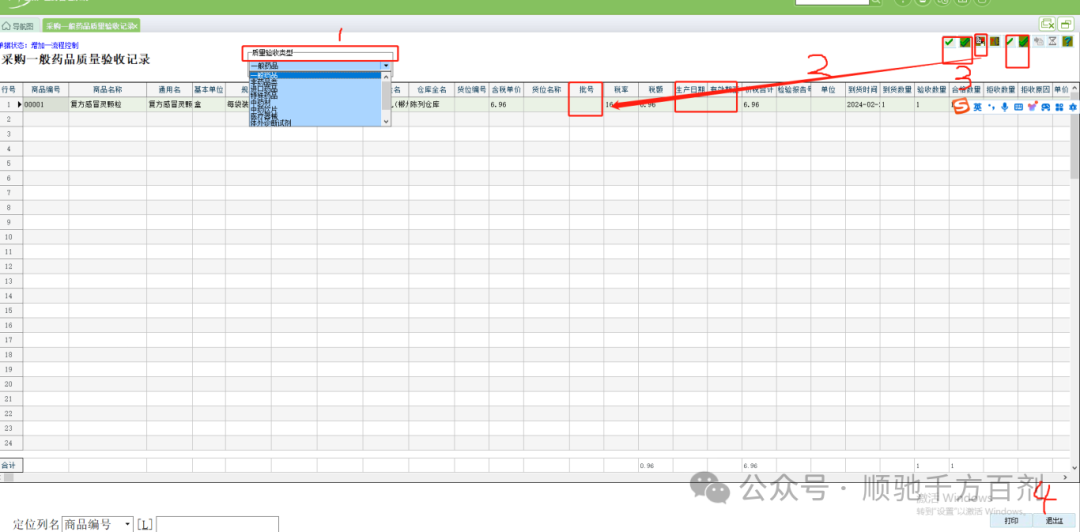Choose highlighted 一般药品 in dropdown list
This screenshot has width=1080, height=532.
(315, 75)
